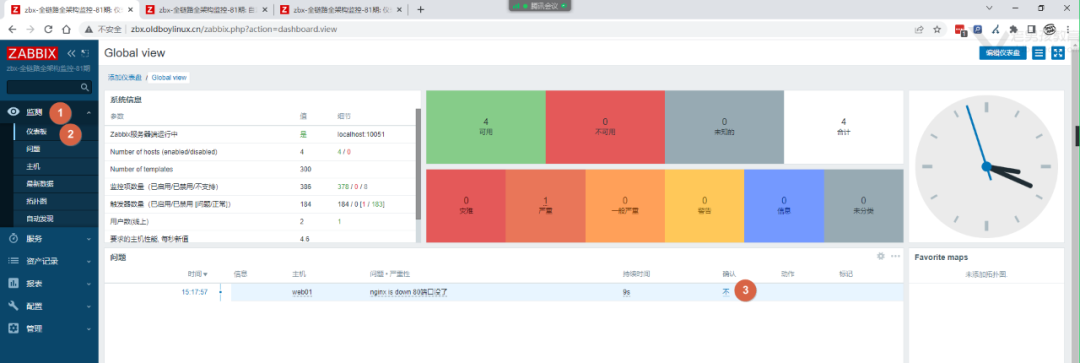This screenshot has width=1080, height=363.
Task: Expand the 管理 administration menu section
Action: [49, 329]
